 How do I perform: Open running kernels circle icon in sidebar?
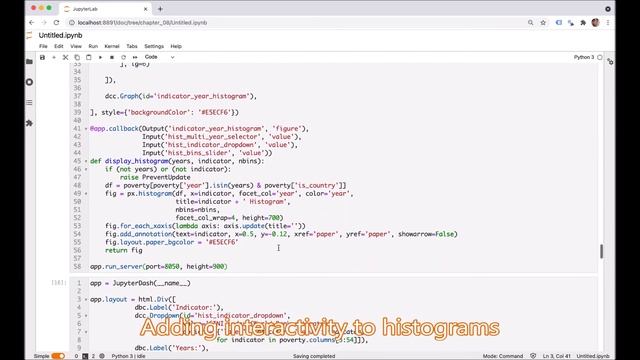point(29,82)
